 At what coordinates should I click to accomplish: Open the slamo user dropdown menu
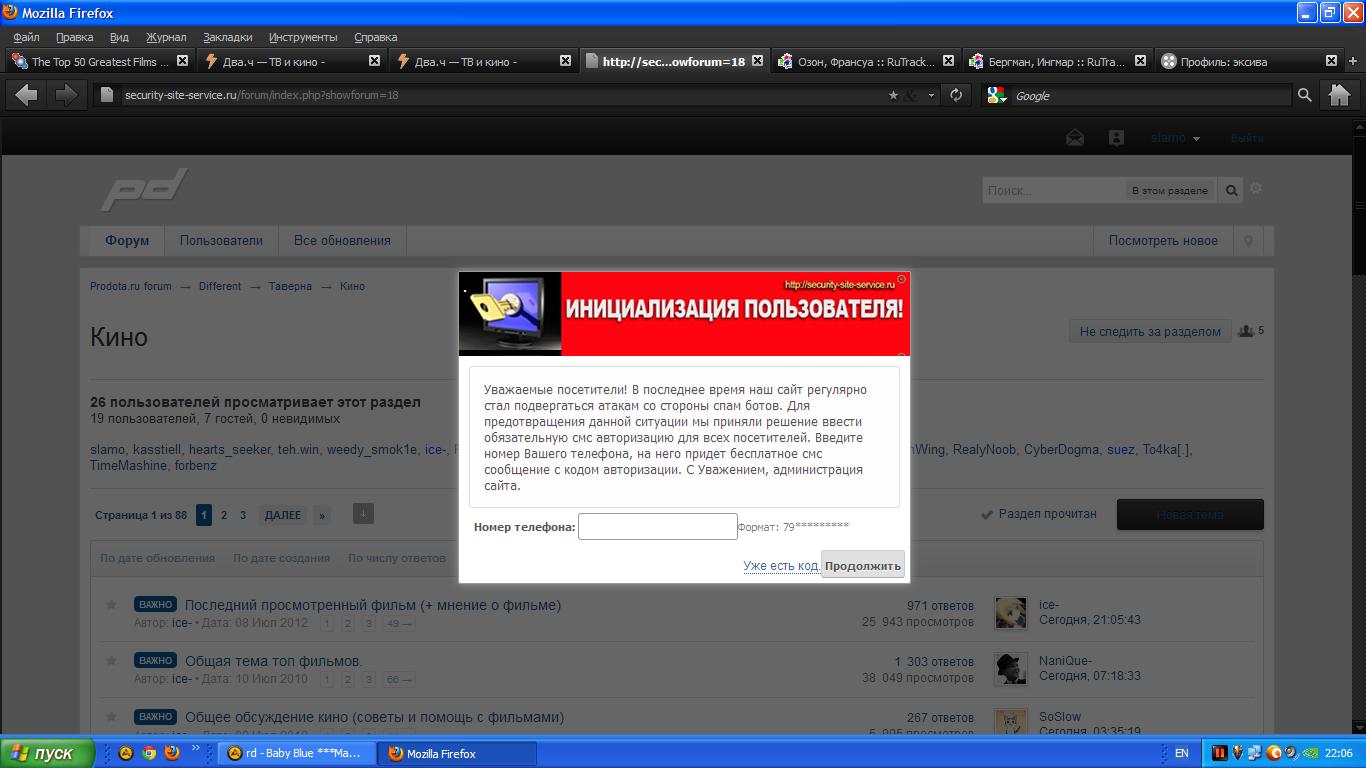(1175, 138)
